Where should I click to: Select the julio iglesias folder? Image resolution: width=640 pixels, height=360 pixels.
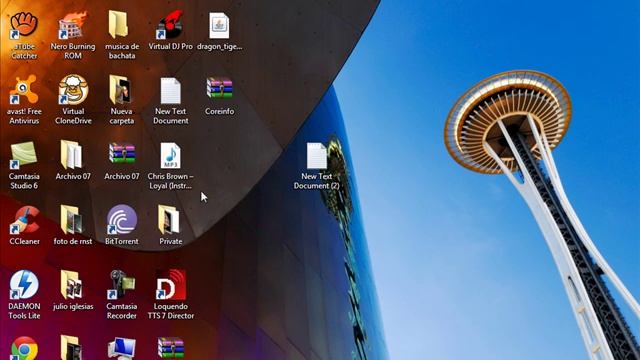tap(71, 285)
